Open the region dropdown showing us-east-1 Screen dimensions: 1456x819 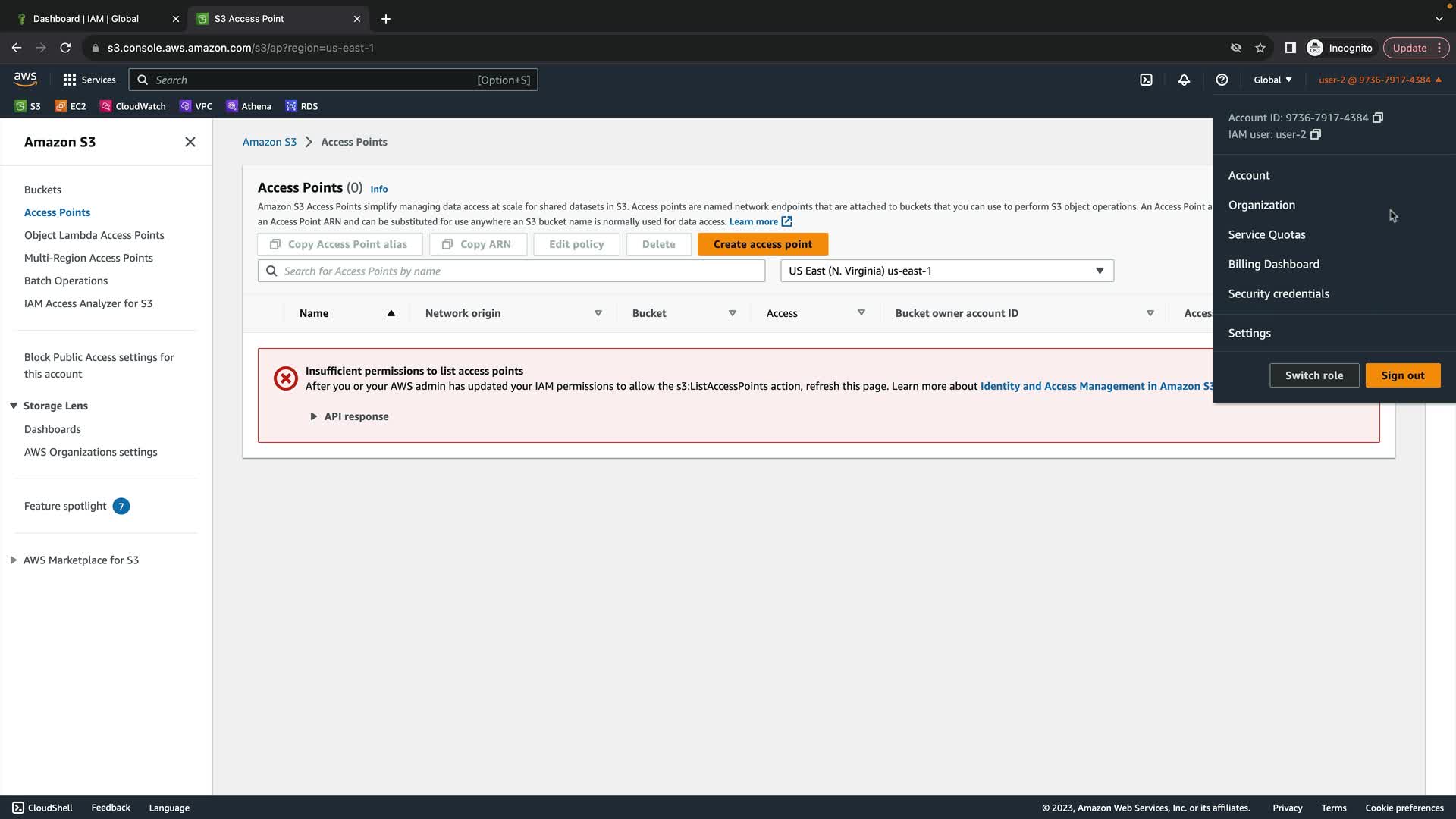point(946,271)
